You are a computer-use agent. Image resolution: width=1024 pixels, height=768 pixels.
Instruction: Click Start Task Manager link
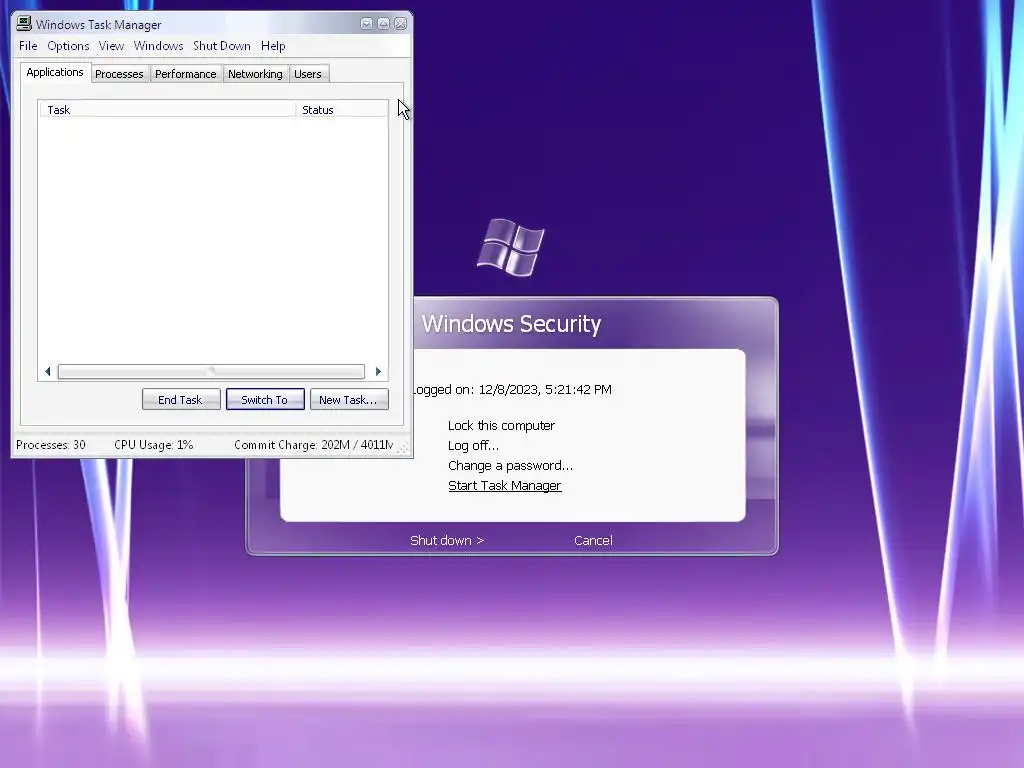point(504,486)
